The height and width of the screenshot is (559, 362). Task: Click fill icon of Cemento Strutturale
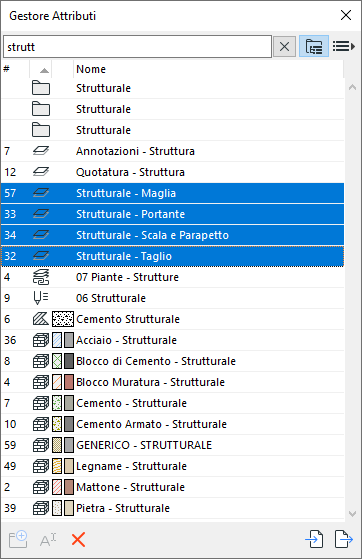[x=41, y=319]
